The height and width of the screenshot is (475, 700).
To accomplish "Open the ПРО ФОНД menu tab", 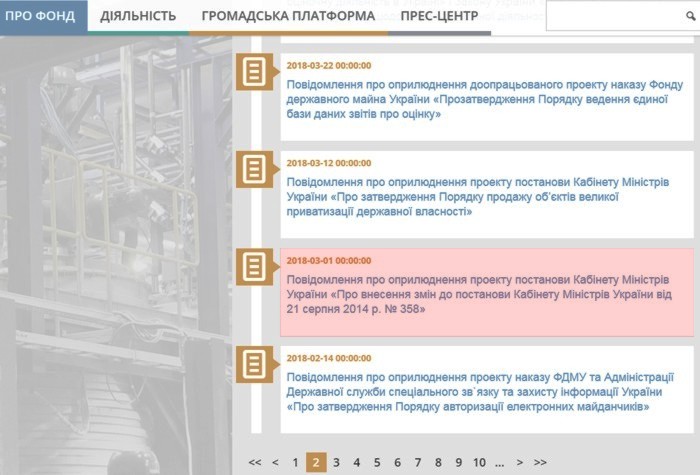I will tap(44, 17).
